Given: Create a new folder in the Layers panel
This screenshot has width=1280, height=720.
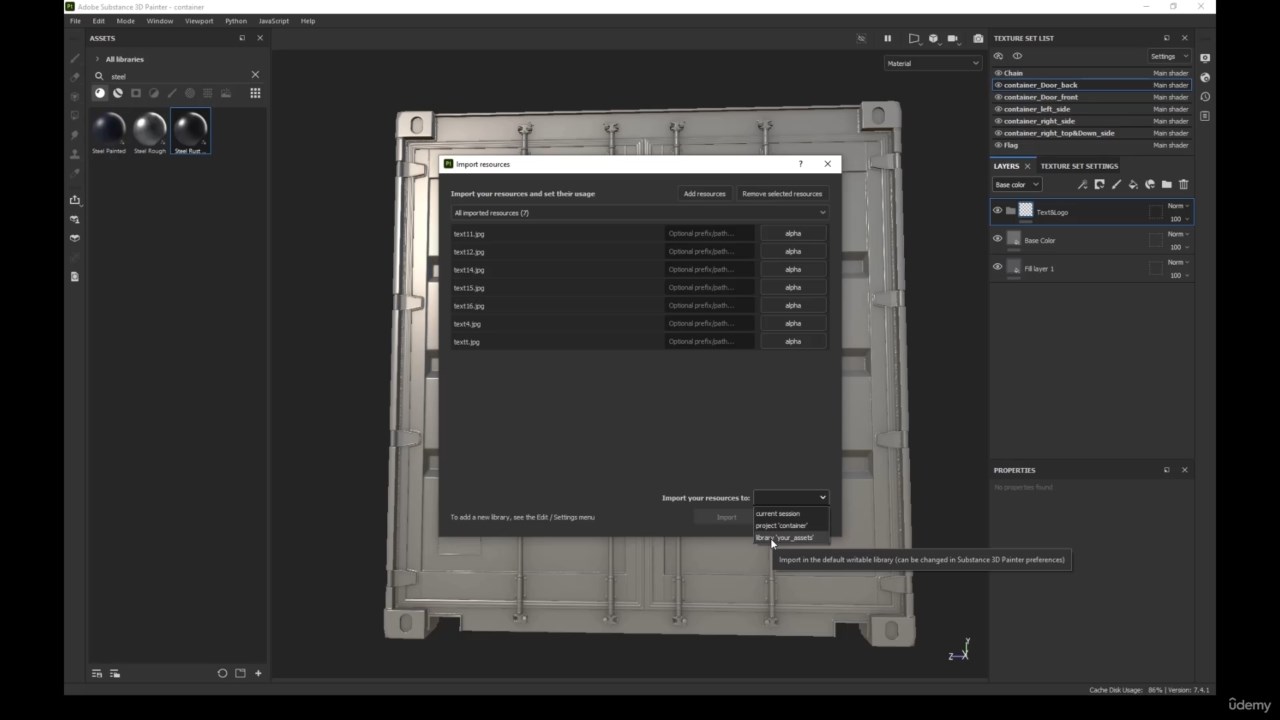Looking at the screenshot, I should 1166,184.
